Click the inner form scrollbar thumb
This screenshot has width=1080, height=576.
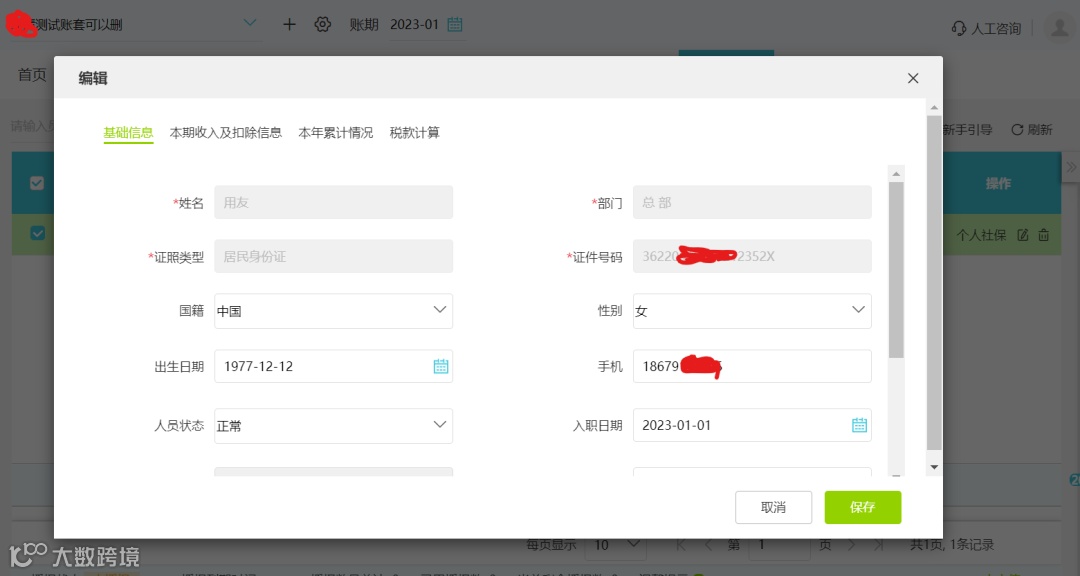click(x=896, y=270)
